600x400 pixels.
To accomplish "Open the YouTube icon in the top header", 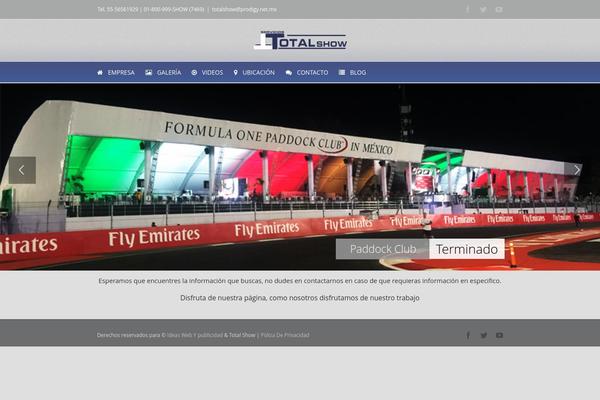I will [499, 9].
